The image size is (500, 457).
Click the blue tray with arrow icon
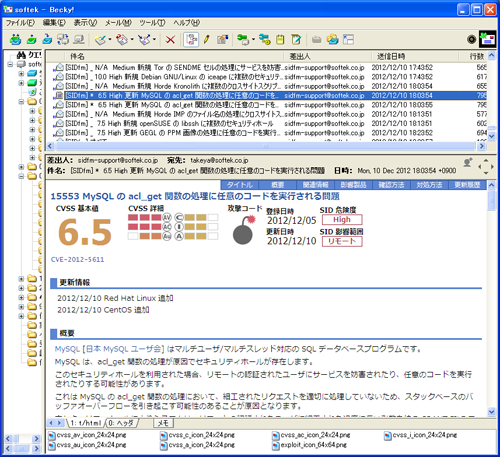click(47, 39)
